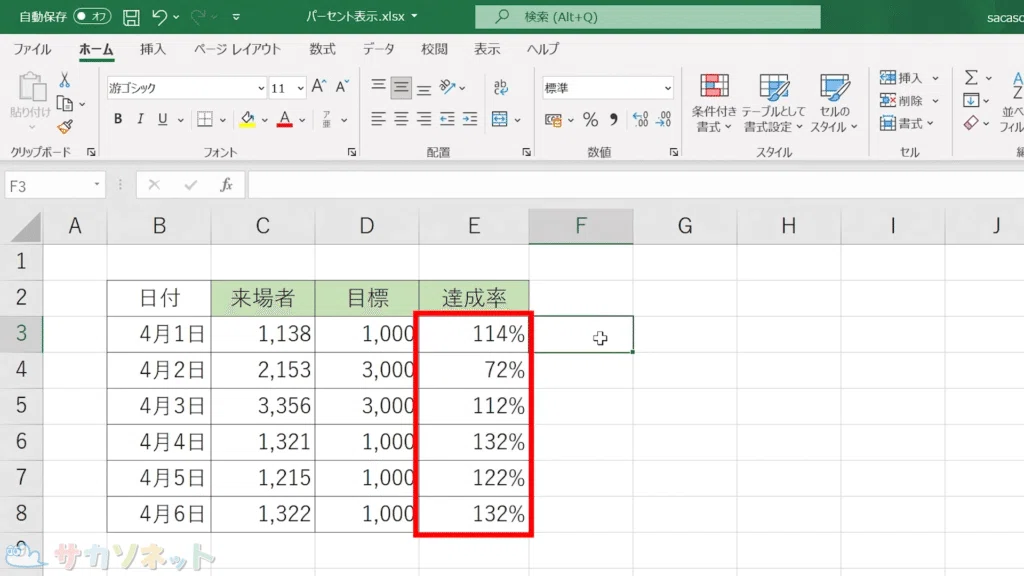
Task: Click increase indent icon
Action: (470, 119)
